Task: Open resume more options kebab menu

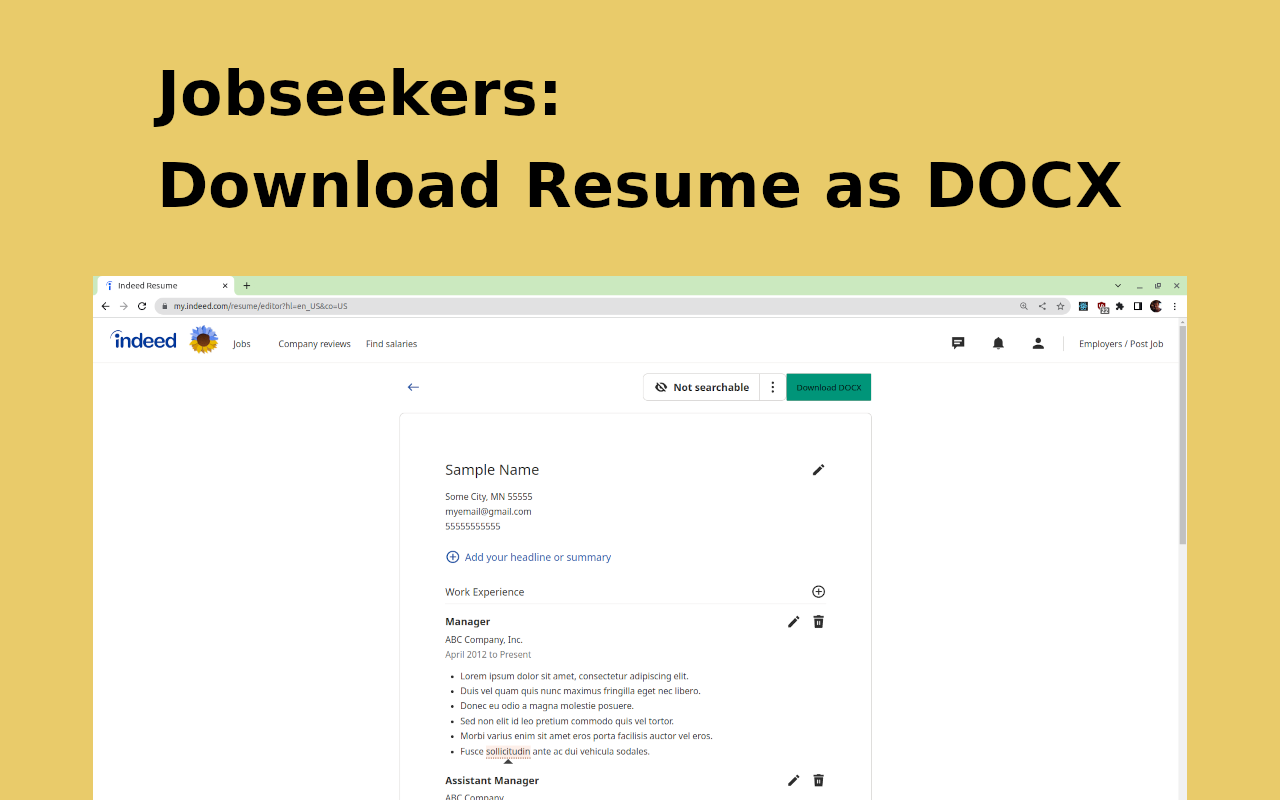Action: [773, 387]
